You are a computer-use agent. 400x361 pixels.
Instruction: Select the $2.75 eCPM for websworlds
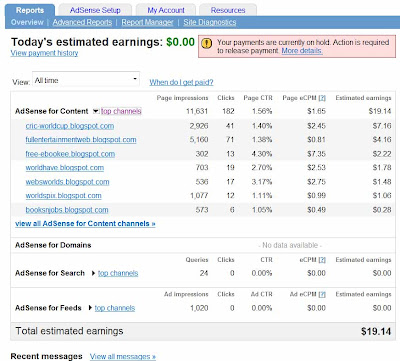pos(316,182)
